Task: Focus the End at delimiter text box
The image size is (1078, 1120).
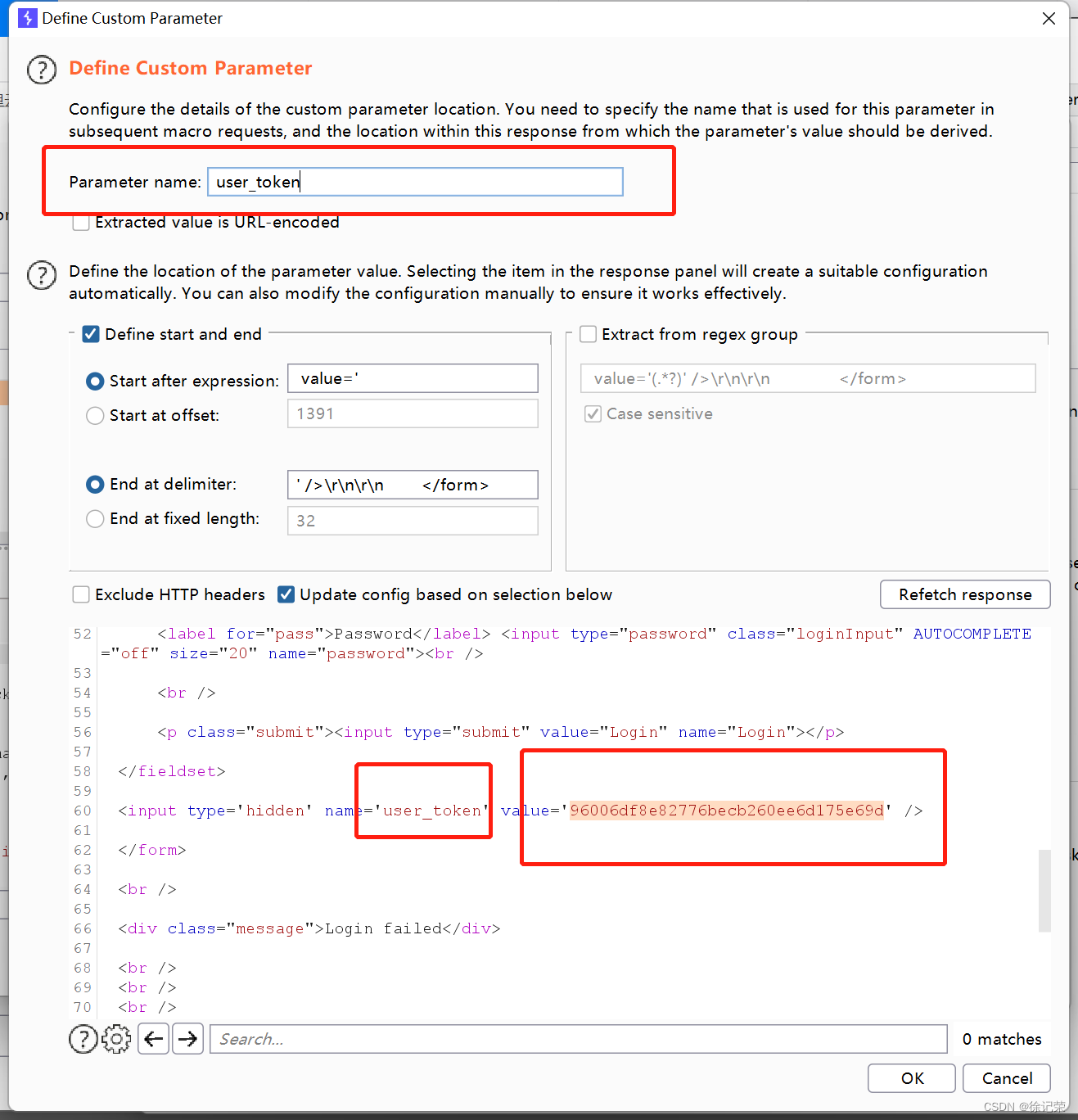Action: pos(413,485)
